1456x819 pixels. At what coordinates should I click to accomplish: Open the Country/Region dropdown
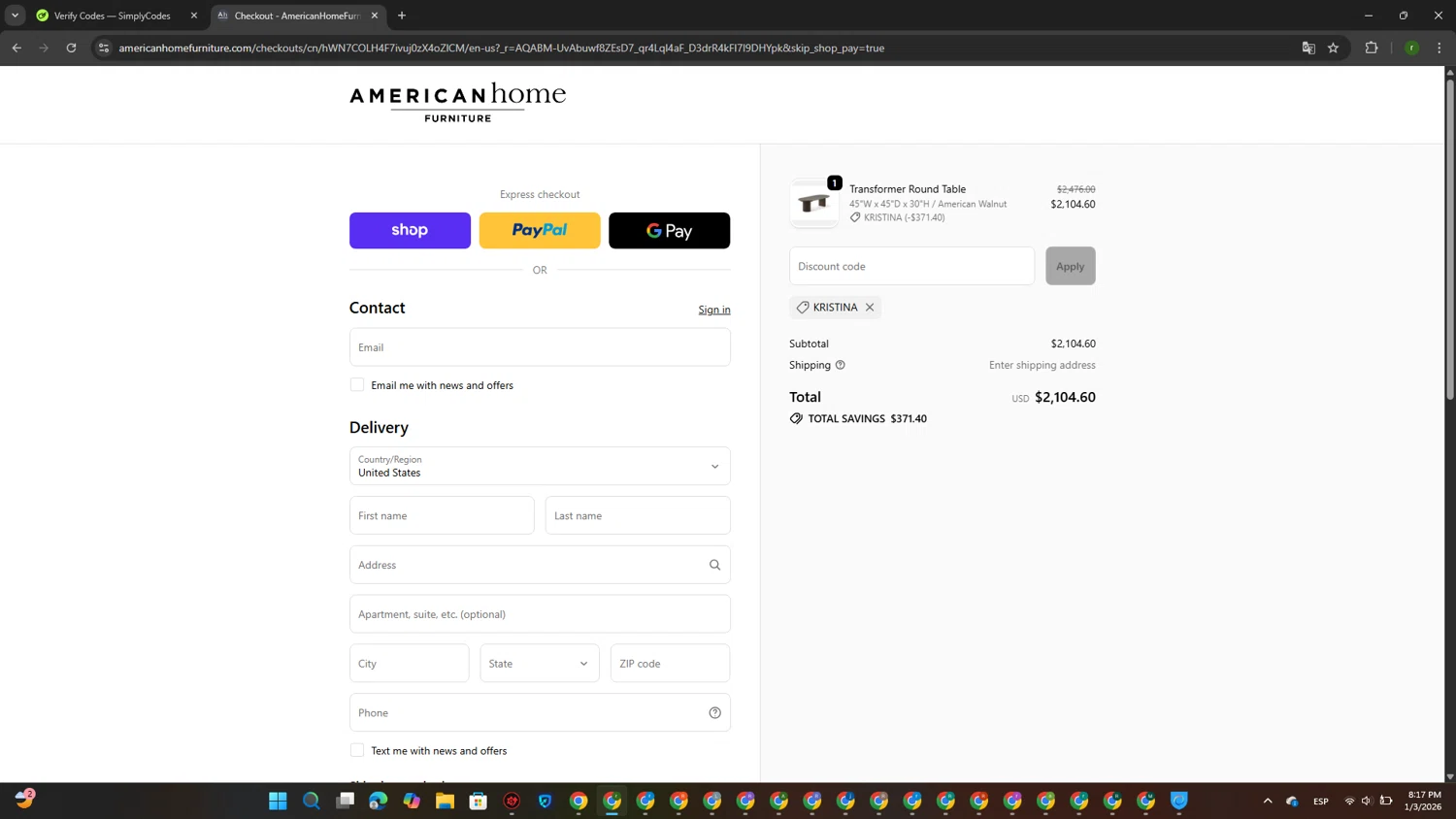click(x=540, y=466)
